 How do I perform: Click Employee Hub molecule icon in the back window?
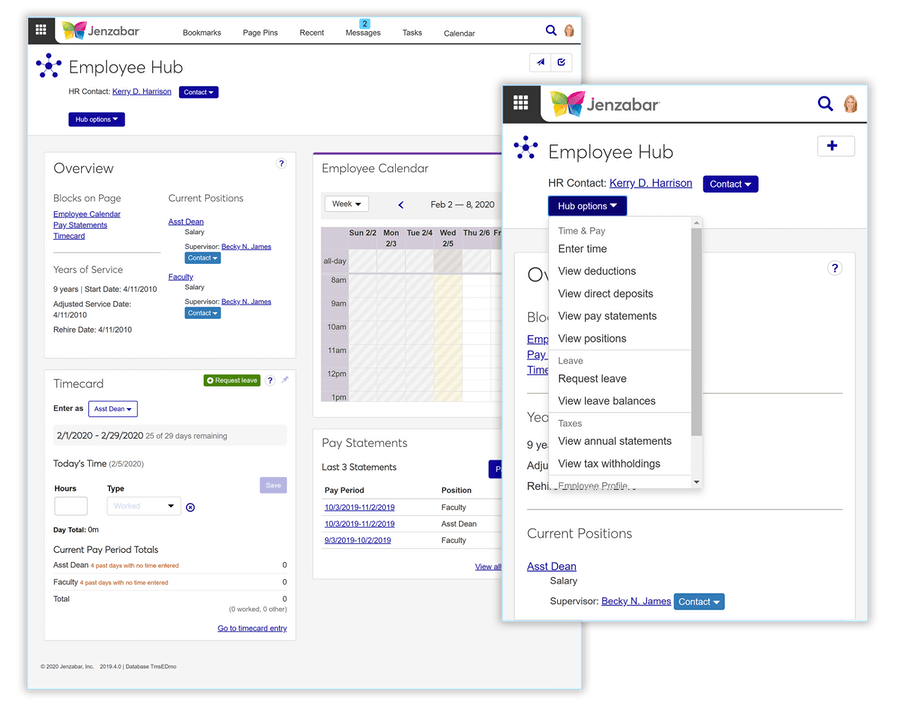point(49,66)
